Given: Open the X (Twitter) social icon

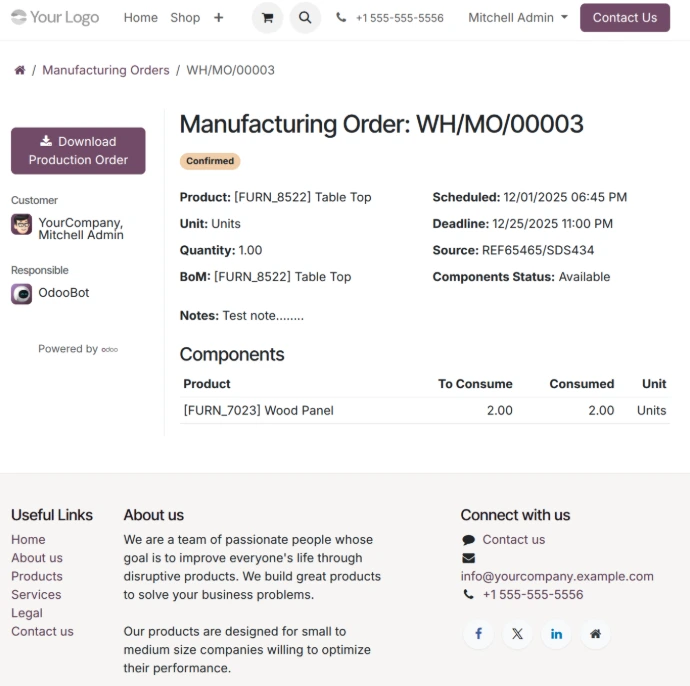Looking at the screenshot, I should (x=517, y=634).
